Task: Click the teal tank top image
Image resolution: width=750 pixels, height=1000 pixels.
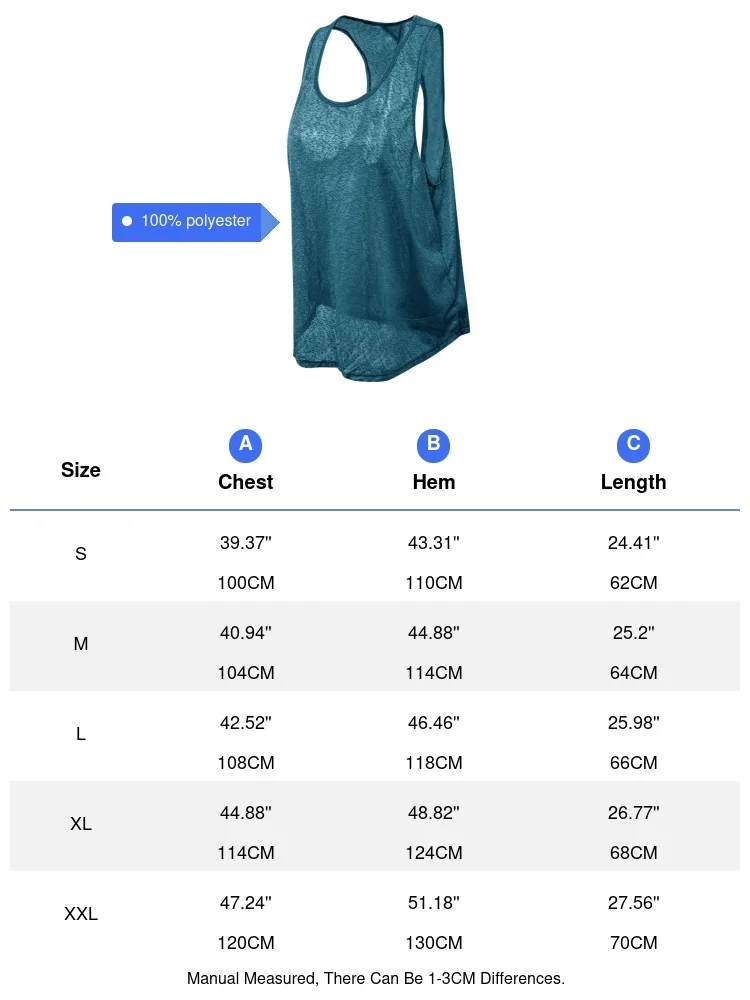Action: tap(378, 195)
